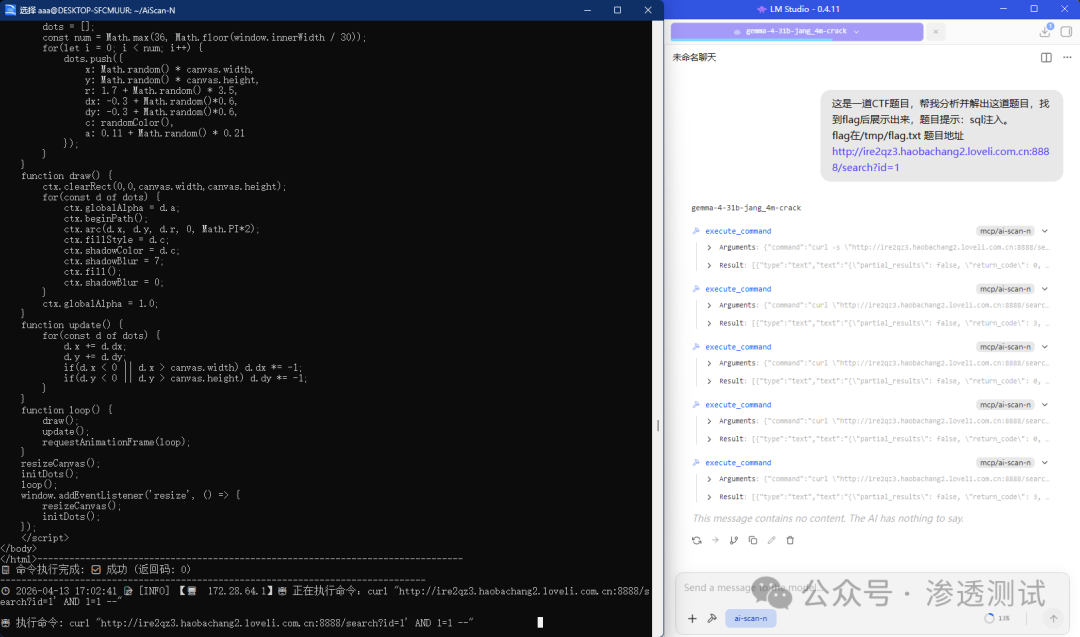The height and width of the screenshot is (637, 1080).
Task: Click the 命令执行完成 status line in the terminal
Action: (x=96, y=570)
